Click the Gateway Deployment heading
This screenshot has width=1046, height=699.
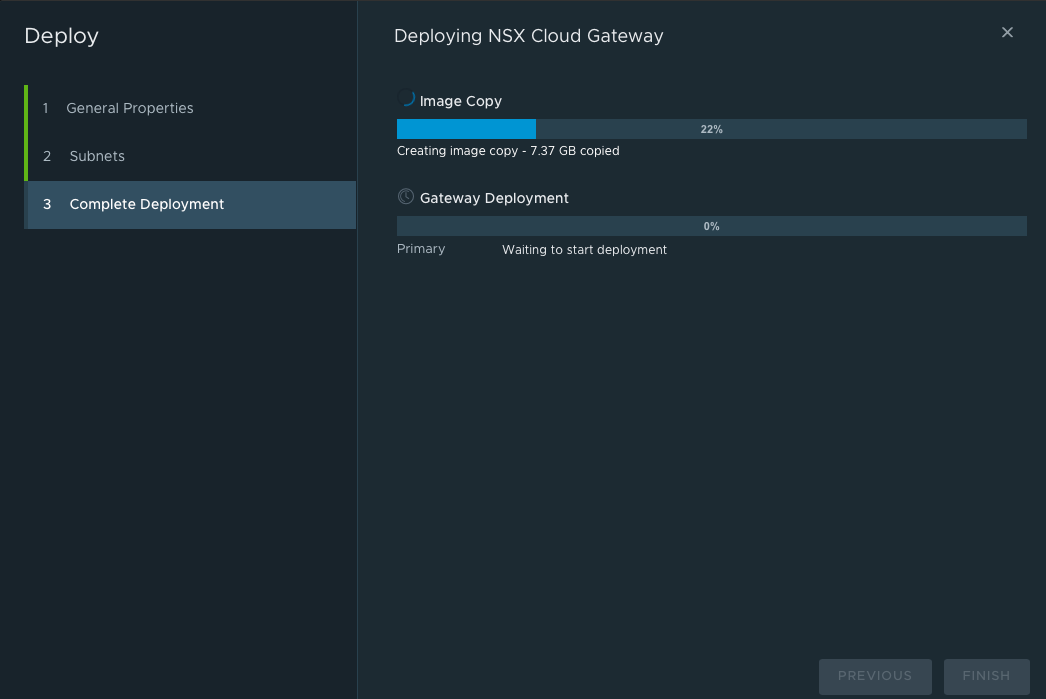(494, 198)
